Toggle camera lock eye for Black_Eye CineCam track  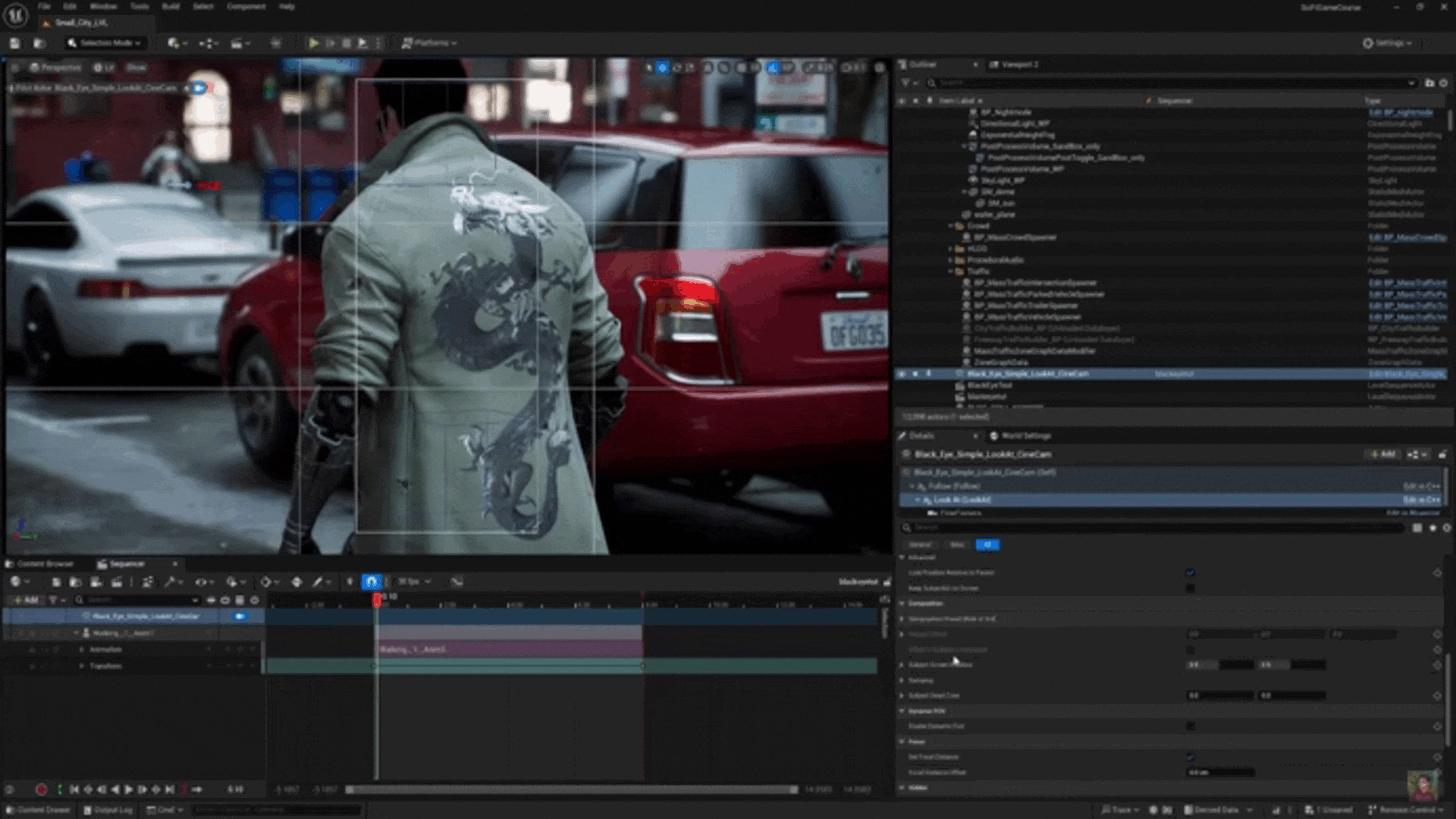tap(240, 617)
